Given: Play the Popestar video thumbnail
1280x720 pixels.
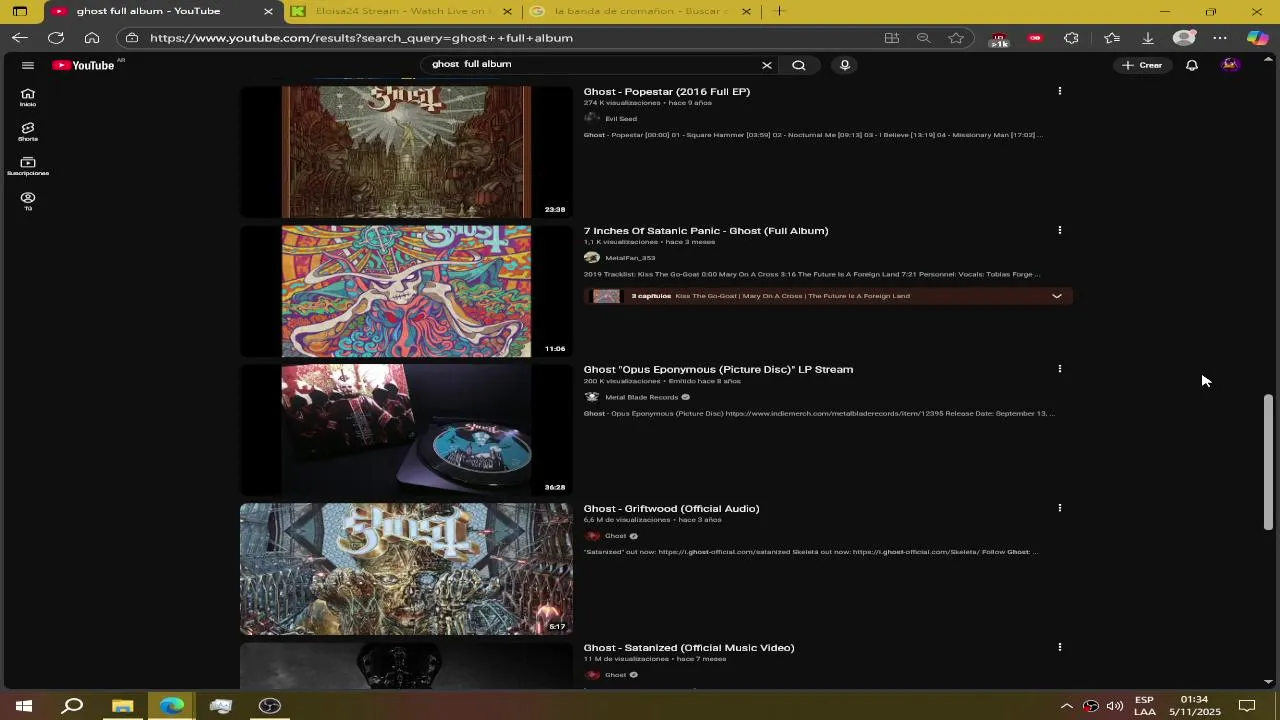Looking at the screenshot, I should tap(406, 152).
